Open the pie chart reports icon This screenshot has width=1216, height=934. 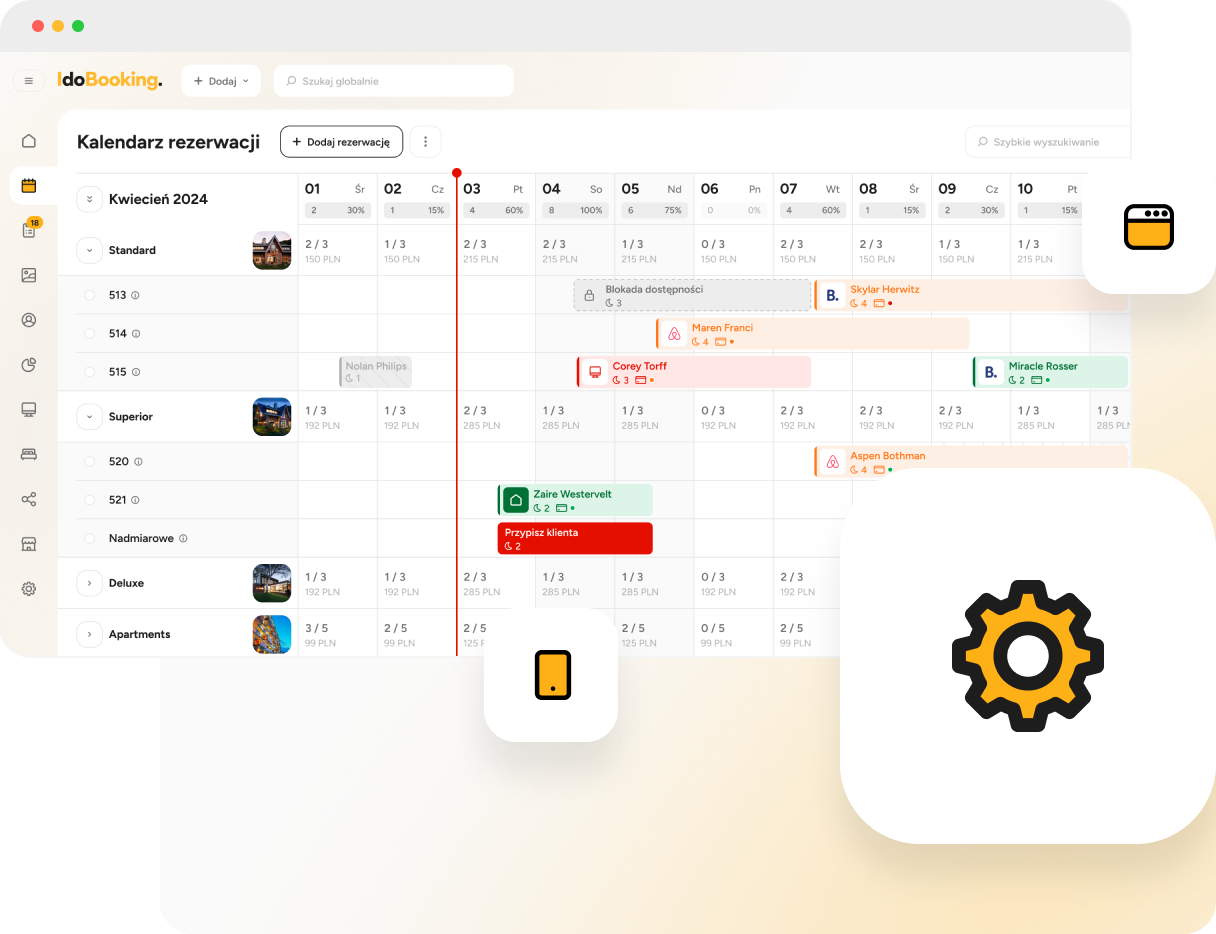point(29,365)
